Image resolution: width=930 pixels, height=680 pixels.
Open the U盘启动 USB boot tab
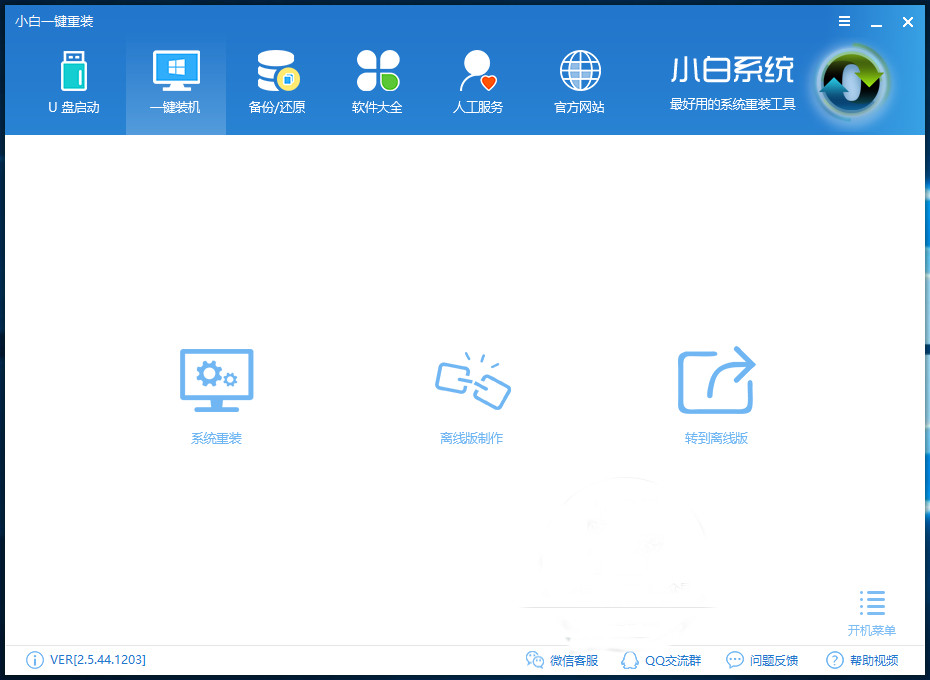[74, 83]
